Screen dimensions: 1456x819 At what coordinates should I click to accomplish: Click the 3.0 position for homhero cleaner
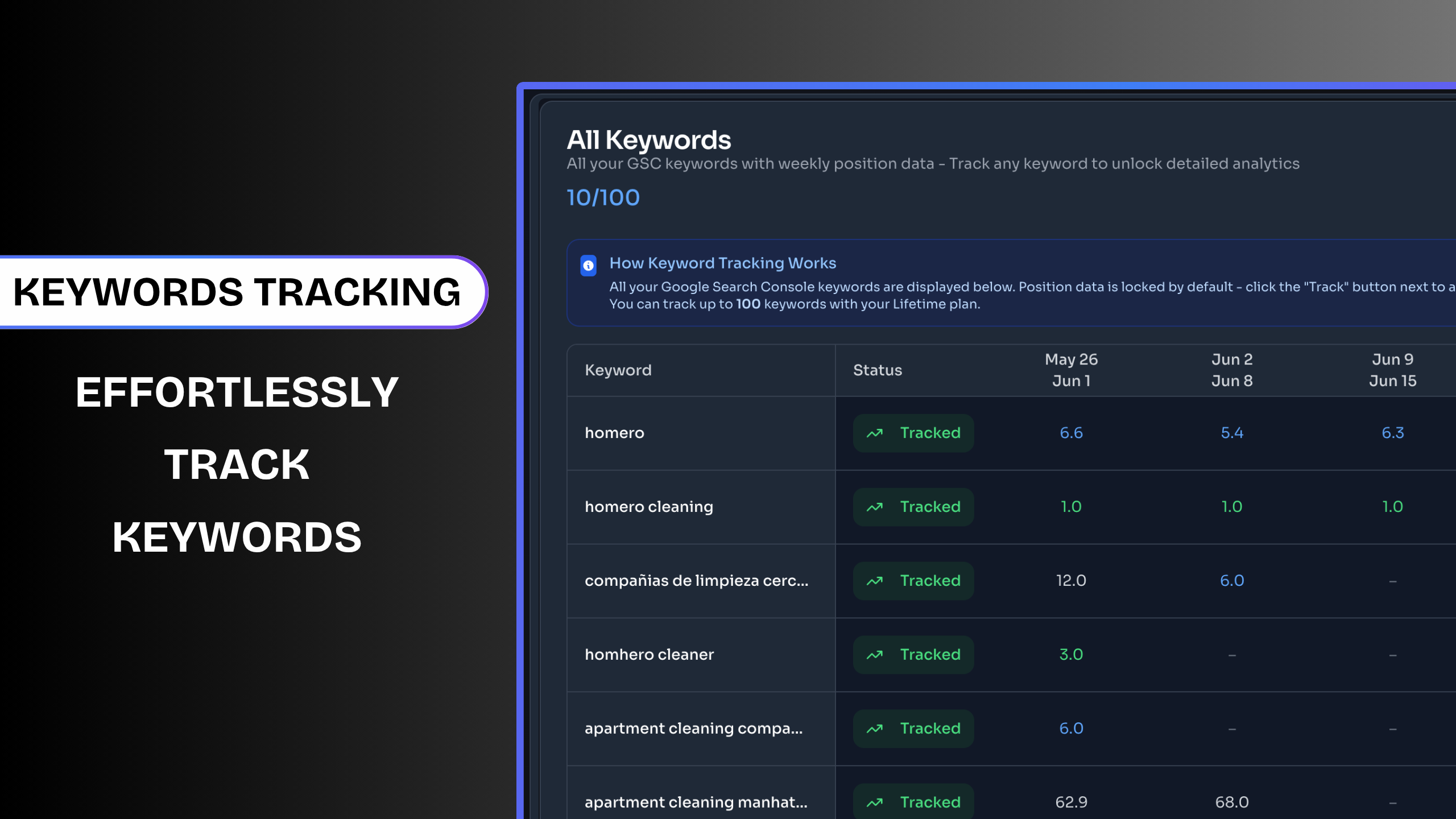(x=1071, y=655)
